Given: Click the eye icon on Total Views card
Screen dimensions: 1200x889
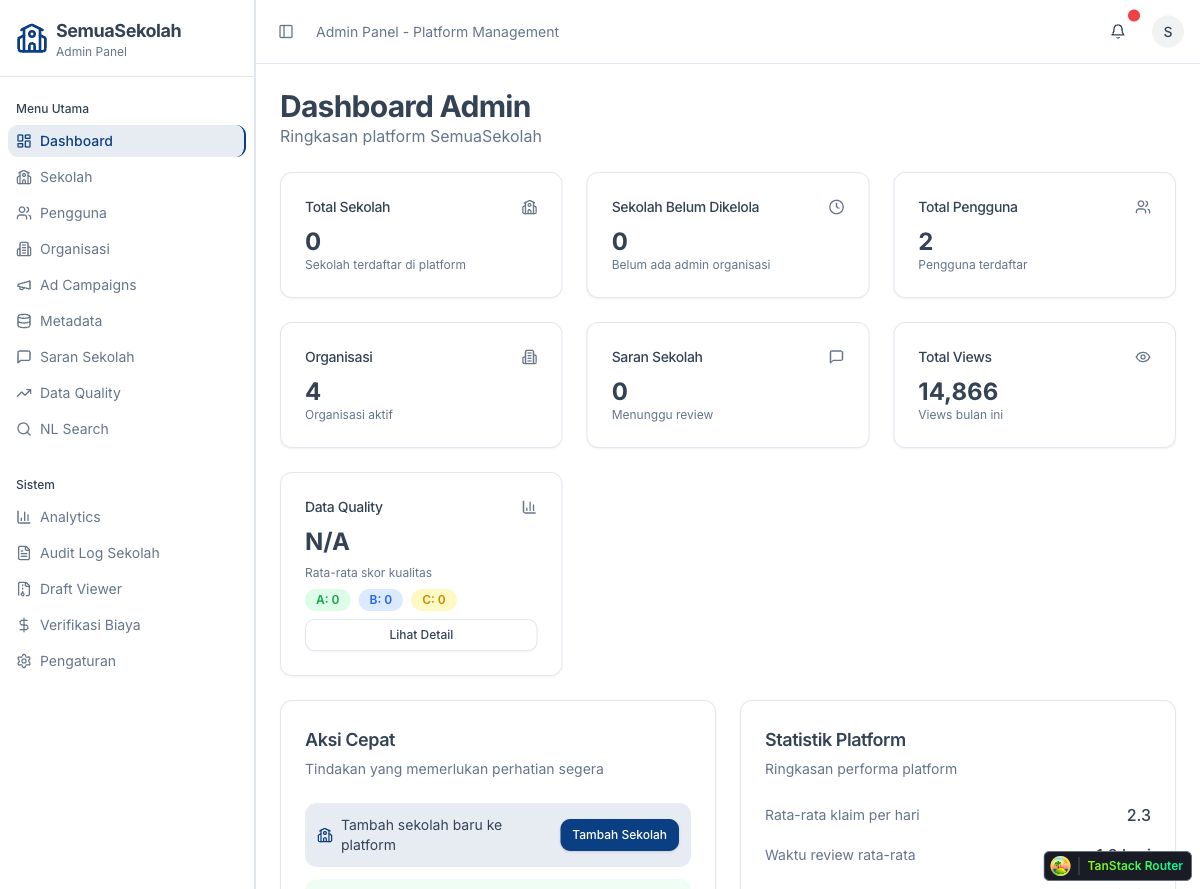Looking at the screenshot, I should pos(1143,357).
